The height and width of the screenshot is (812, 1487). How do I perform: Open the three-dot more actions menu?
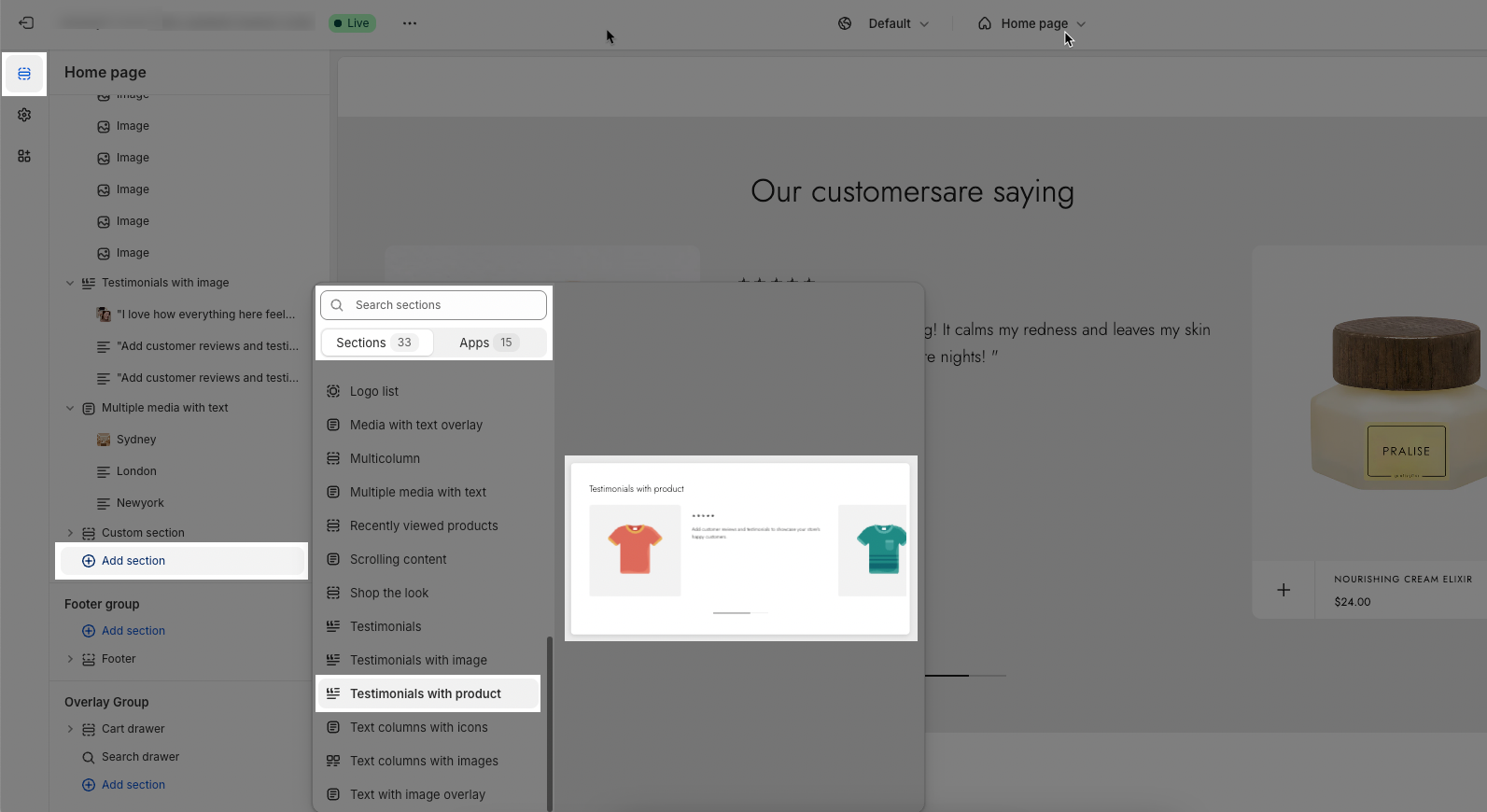coord(410,23)
